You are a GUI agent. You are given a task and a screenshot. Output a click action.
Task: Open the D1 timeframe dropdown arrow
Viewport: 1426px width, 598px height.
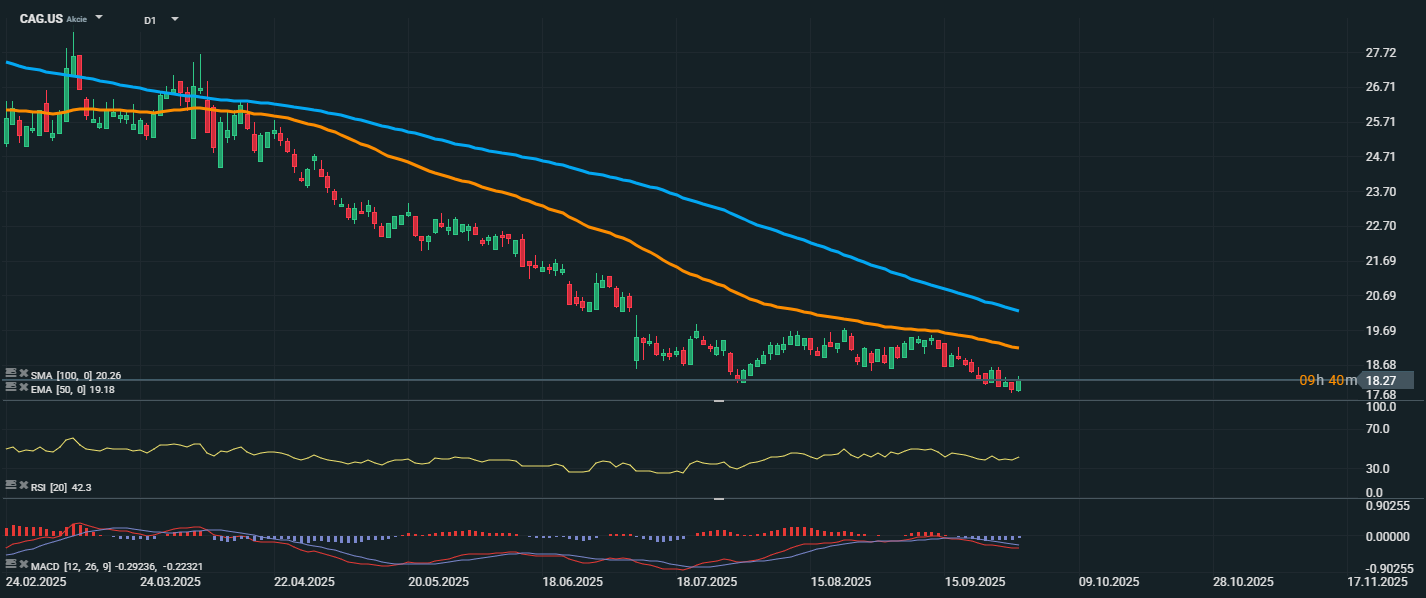click(175, 18)
